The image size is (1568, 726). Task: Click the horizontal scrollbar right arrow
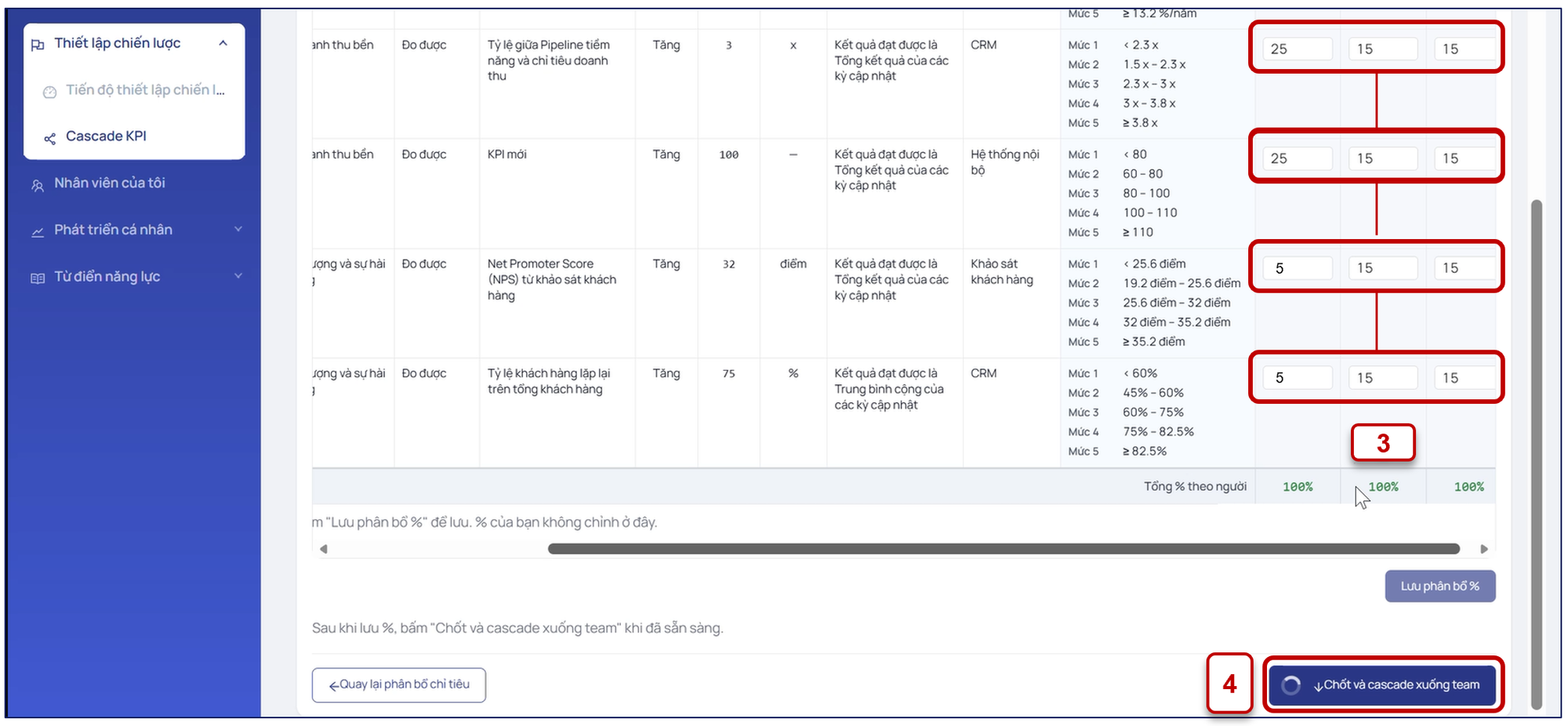pyautogui.click(x=1484, y=549)
